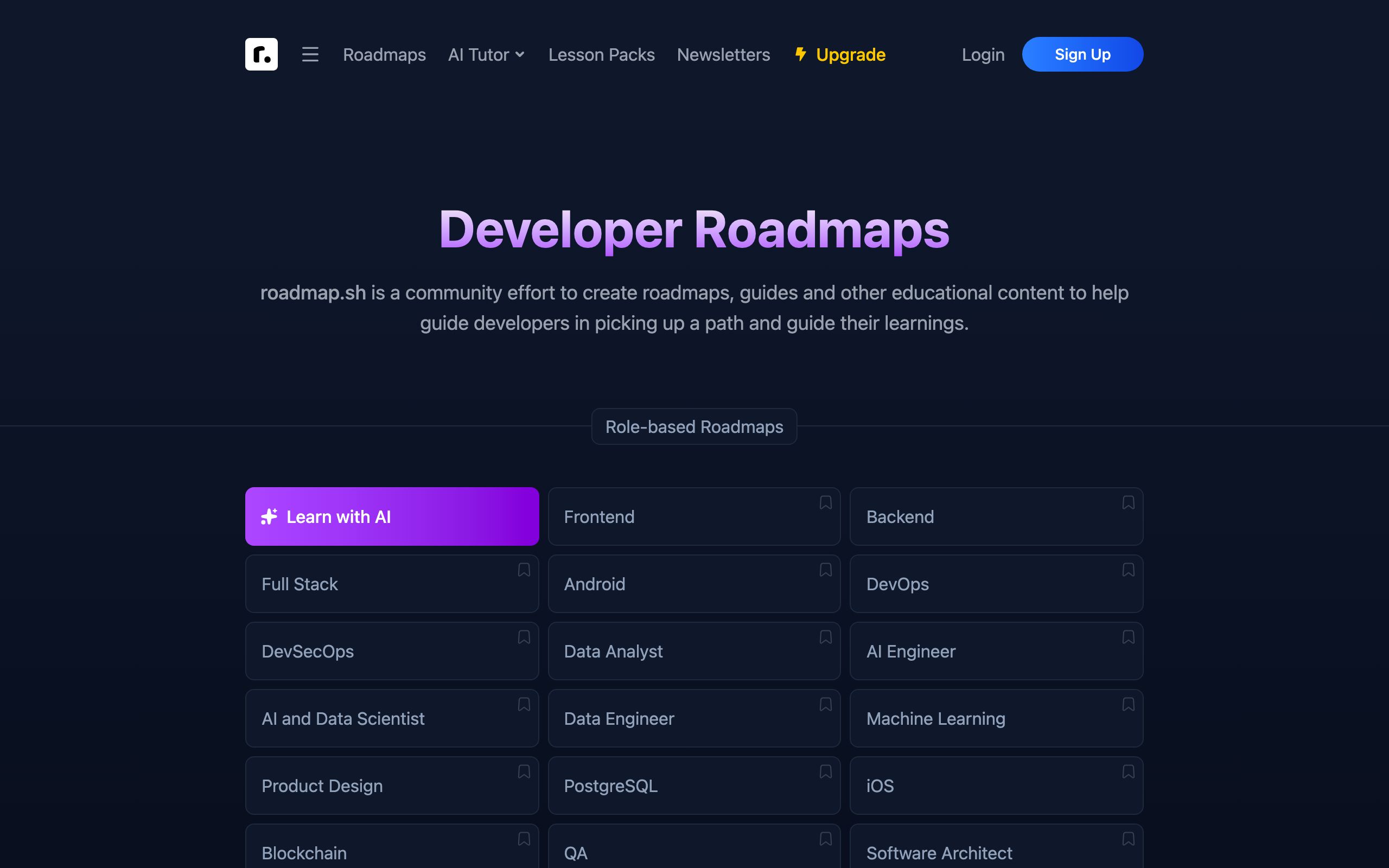The height and width of the screenshot is (868, 1389).
Task: Open the Software Architect roadmap card
Action: 996,846
